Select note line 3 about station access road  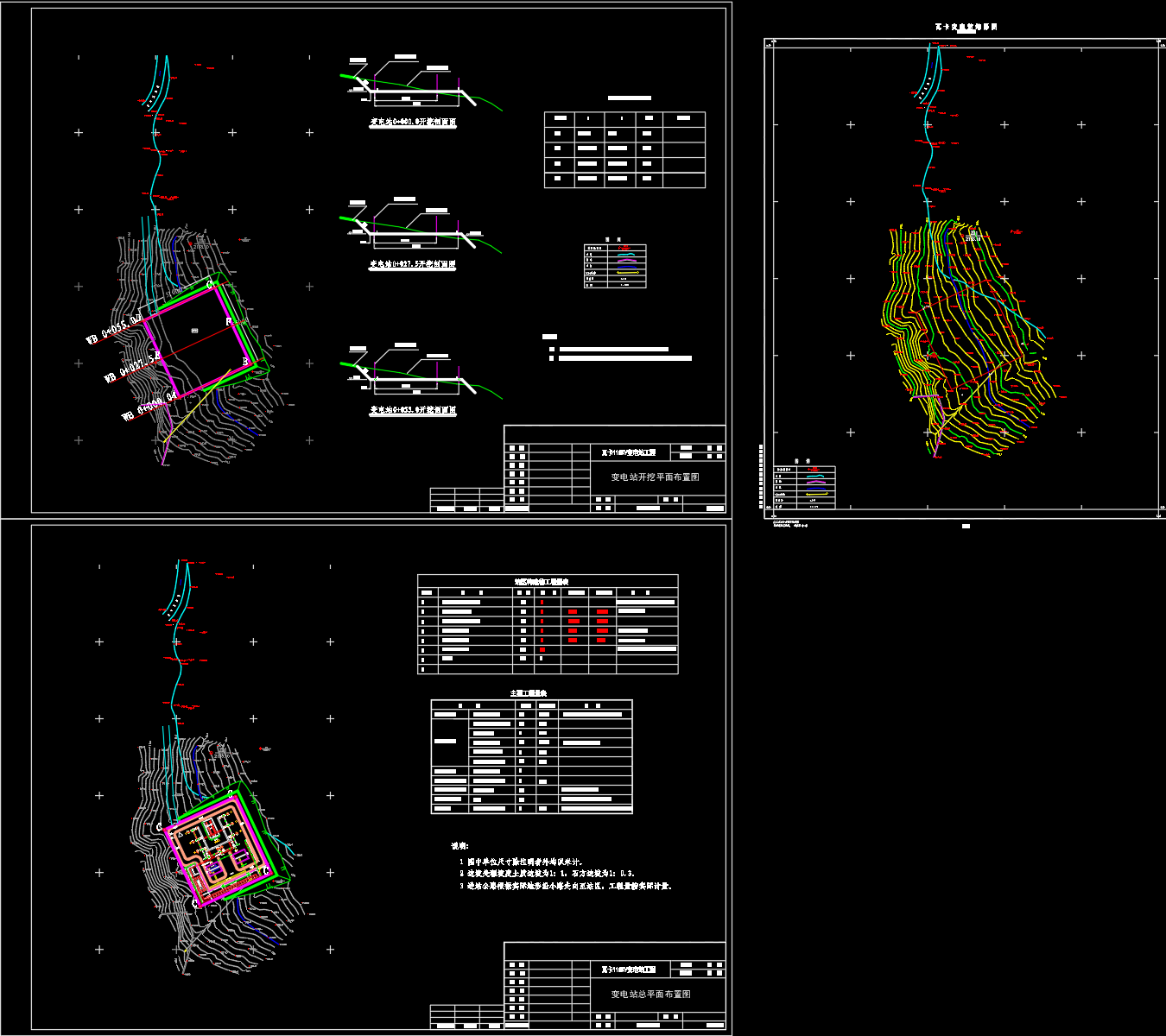566,886
